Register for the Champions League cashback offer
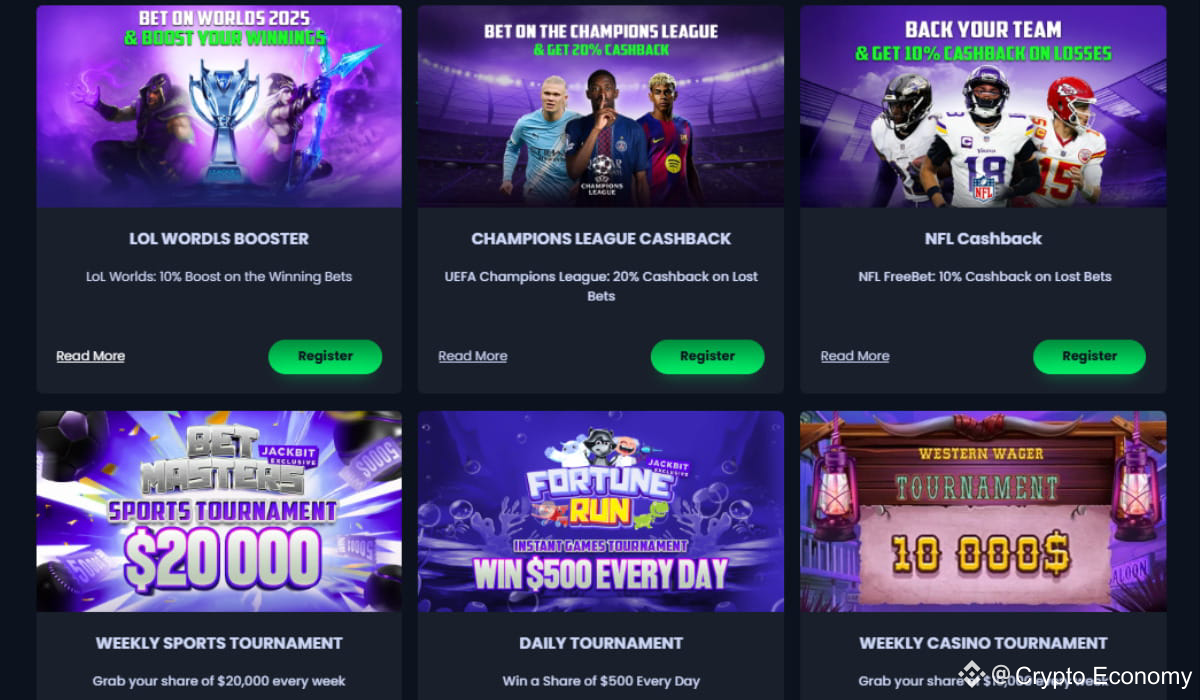 (707, 356)
